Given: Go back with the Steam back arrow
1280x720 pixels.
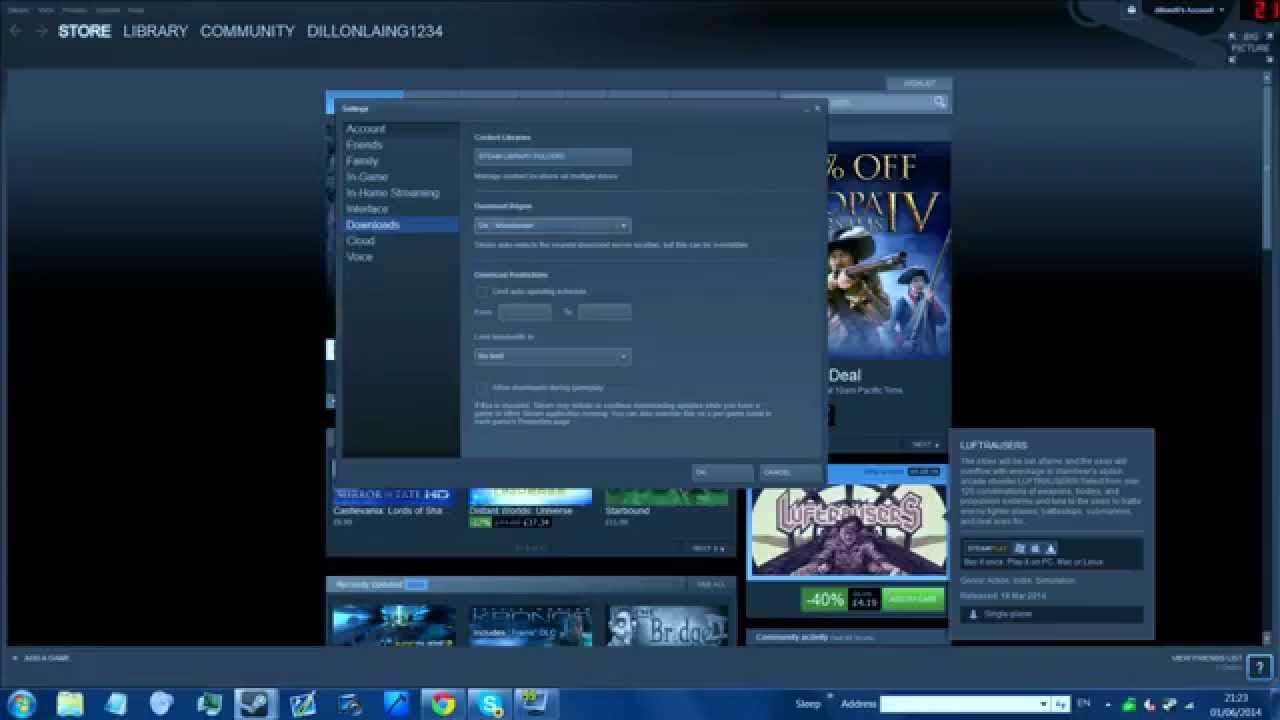Looking at the screenshot, I should 16,31.
